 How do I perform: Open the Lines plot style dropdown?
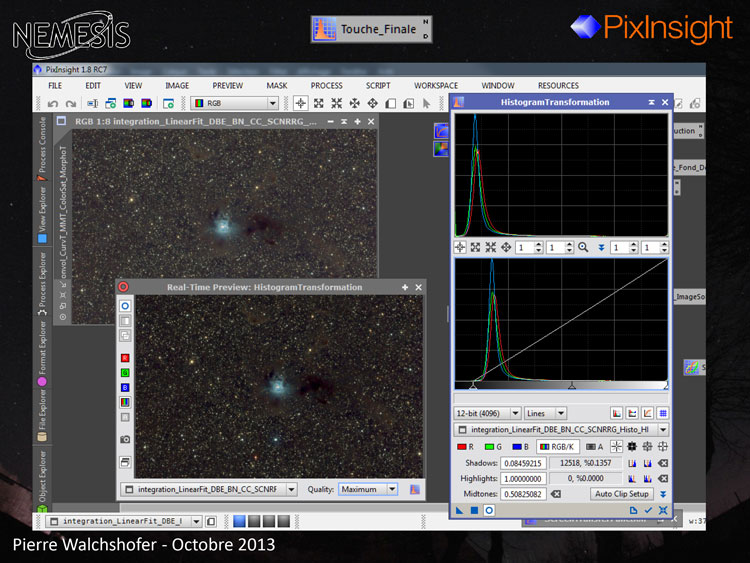[545, 413]
